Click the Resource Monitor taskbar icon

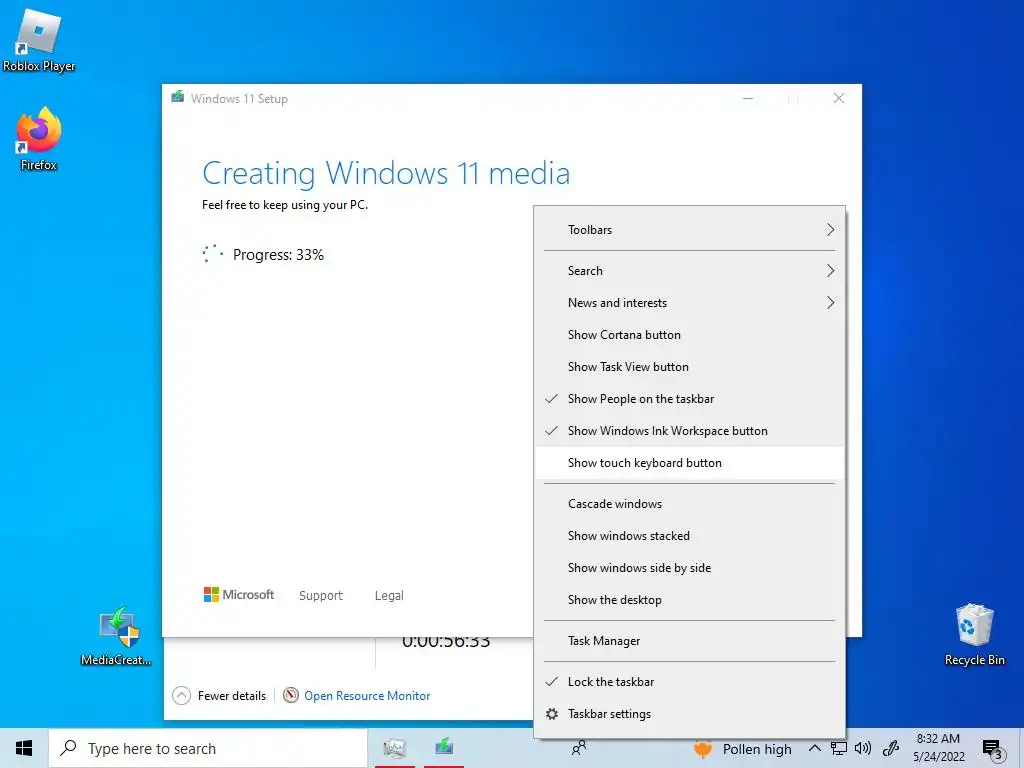pos(394,748)
